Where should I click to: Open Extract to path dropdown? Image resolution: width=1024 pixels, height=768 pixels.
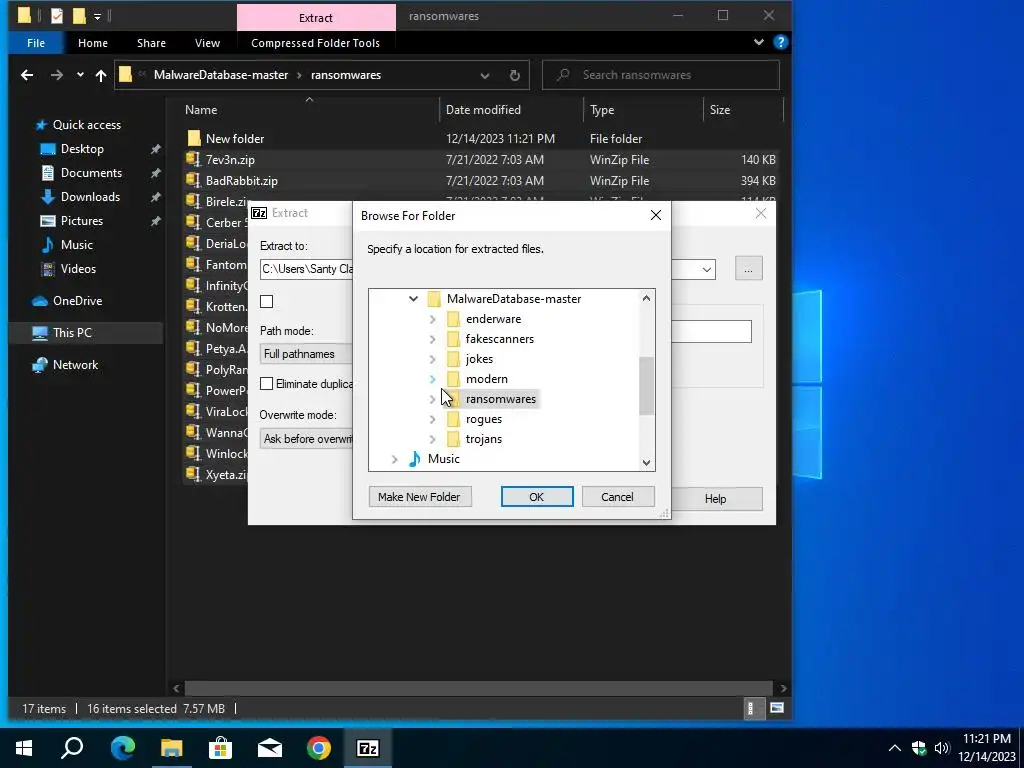click(707, 270)
